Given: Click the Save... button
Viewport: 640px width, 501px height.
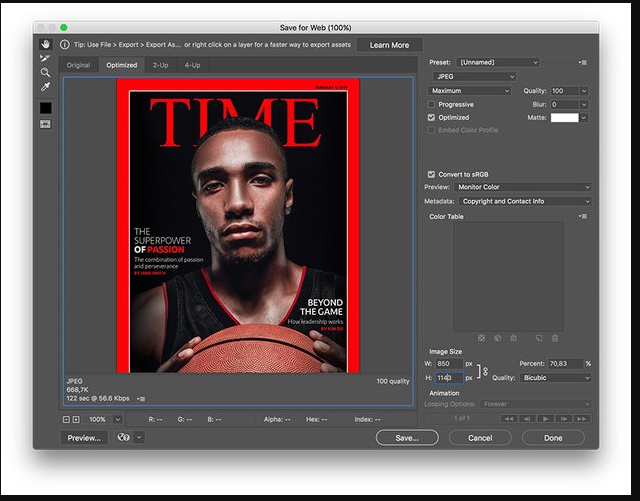Looking at the screenshot, I should 407,438.
